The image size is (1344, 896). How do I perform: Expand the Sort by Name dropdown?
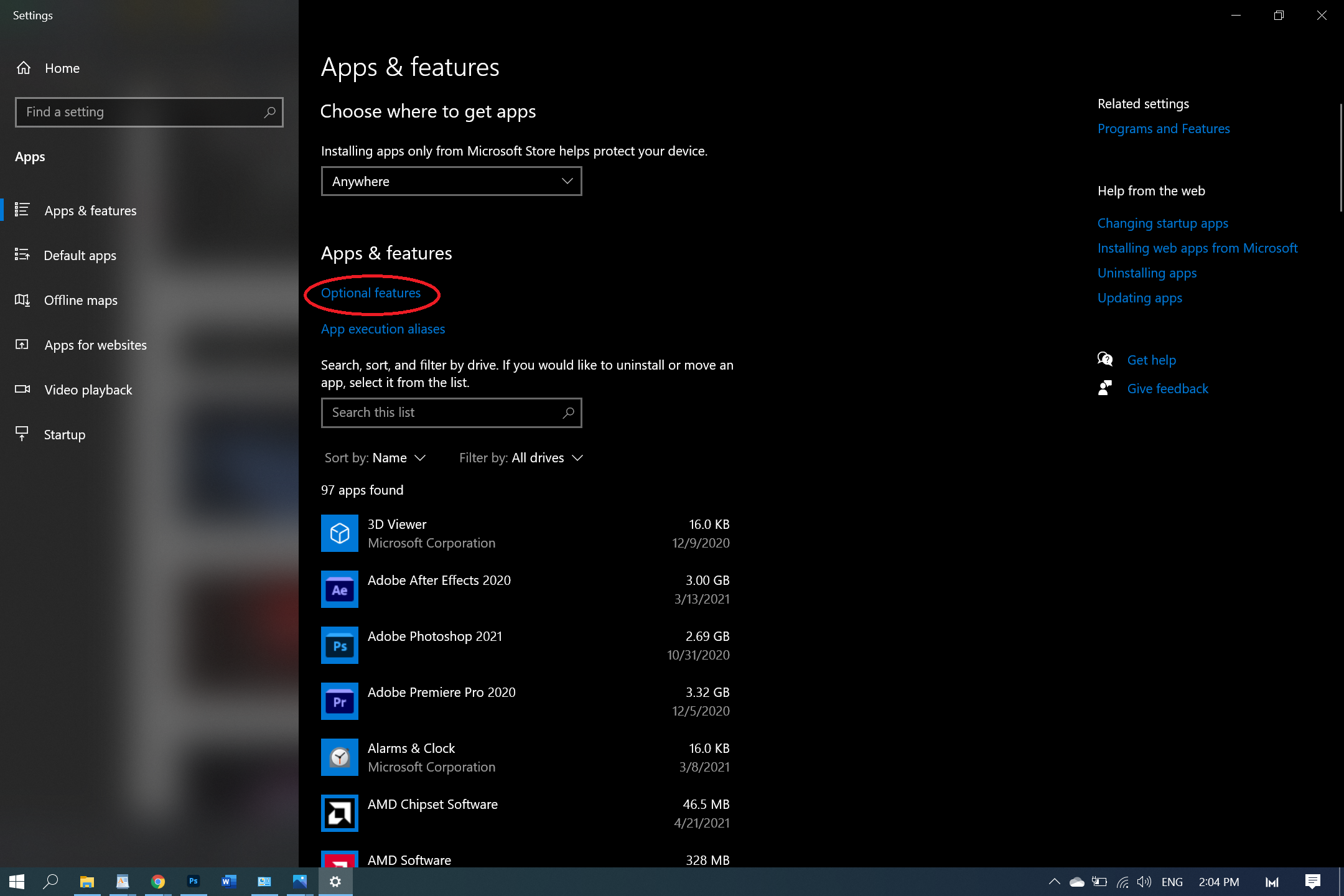(x=375, y=457)
